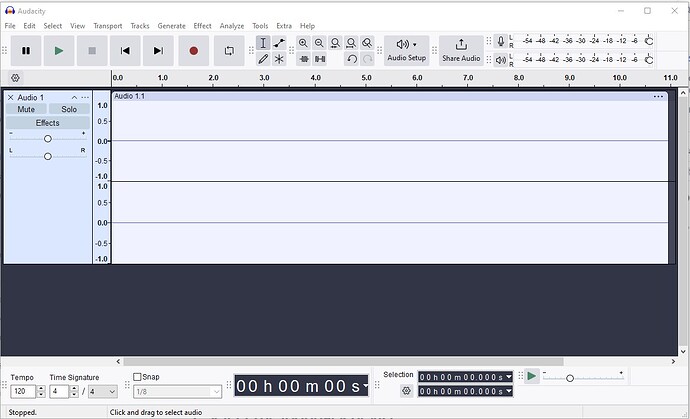Screen dimensions: 690x419
Task: Skip to end of the project
Action: click(158, 51)
